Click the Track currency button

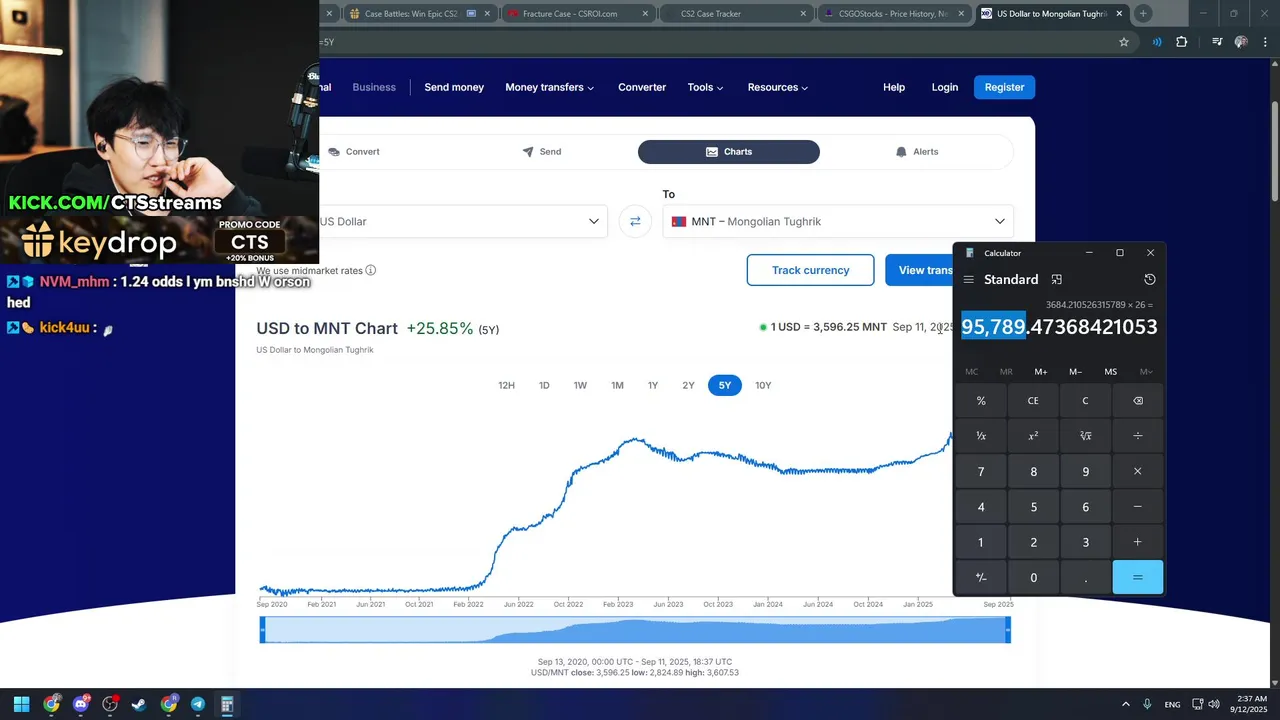pyautogui.click(x=810, y=270)
